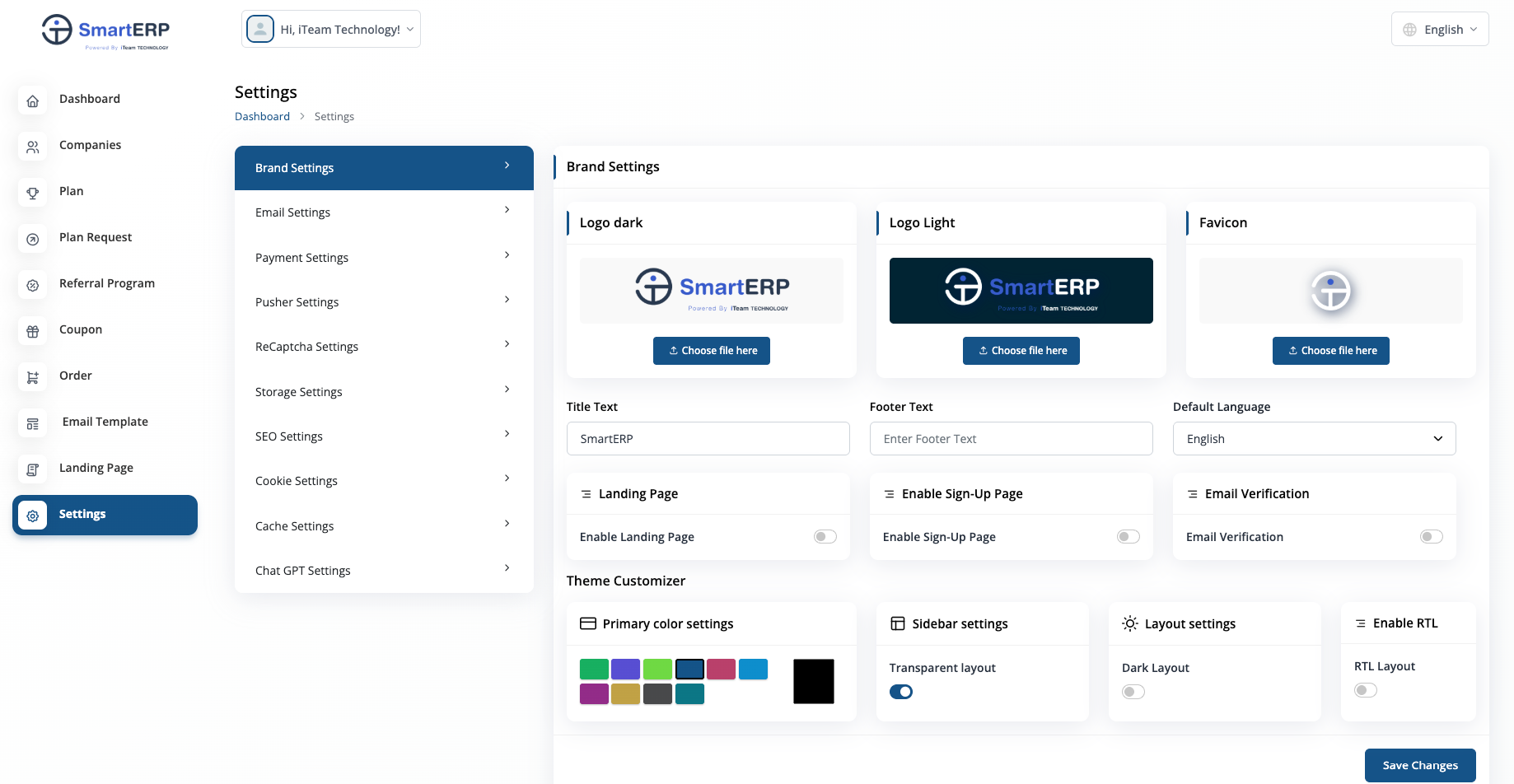Click the Enable Sign-Up Page card icon

pos(890,494)
